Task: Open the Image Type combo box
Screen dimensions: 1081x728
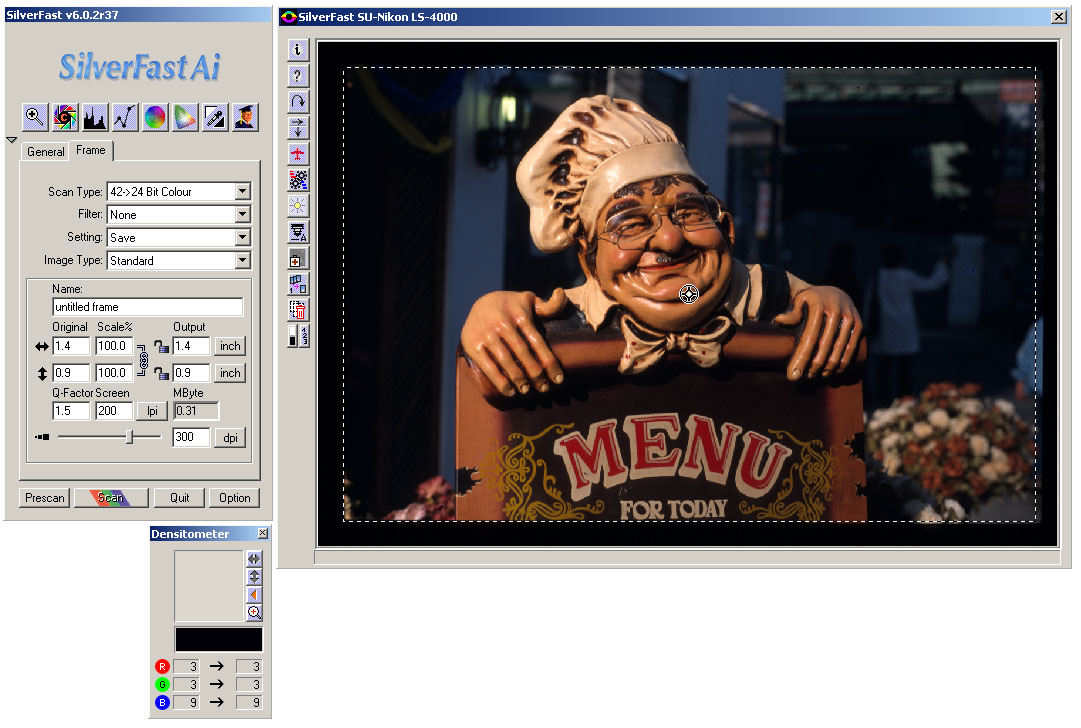Action: point(242,261)
